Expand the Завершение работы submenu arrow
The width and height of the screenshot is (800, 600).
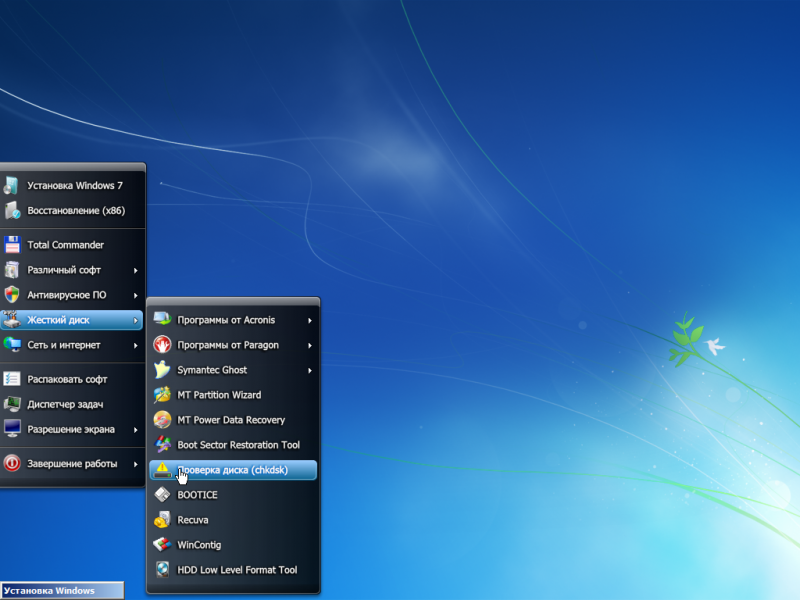pos(136,464)
